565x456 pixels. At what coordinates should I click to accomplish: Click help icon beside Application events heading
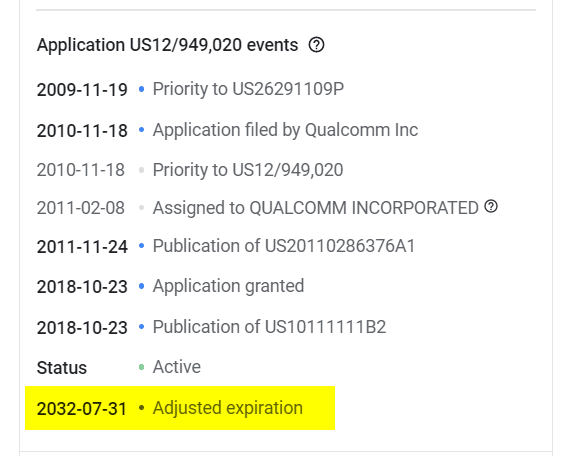tap(316, 45)
